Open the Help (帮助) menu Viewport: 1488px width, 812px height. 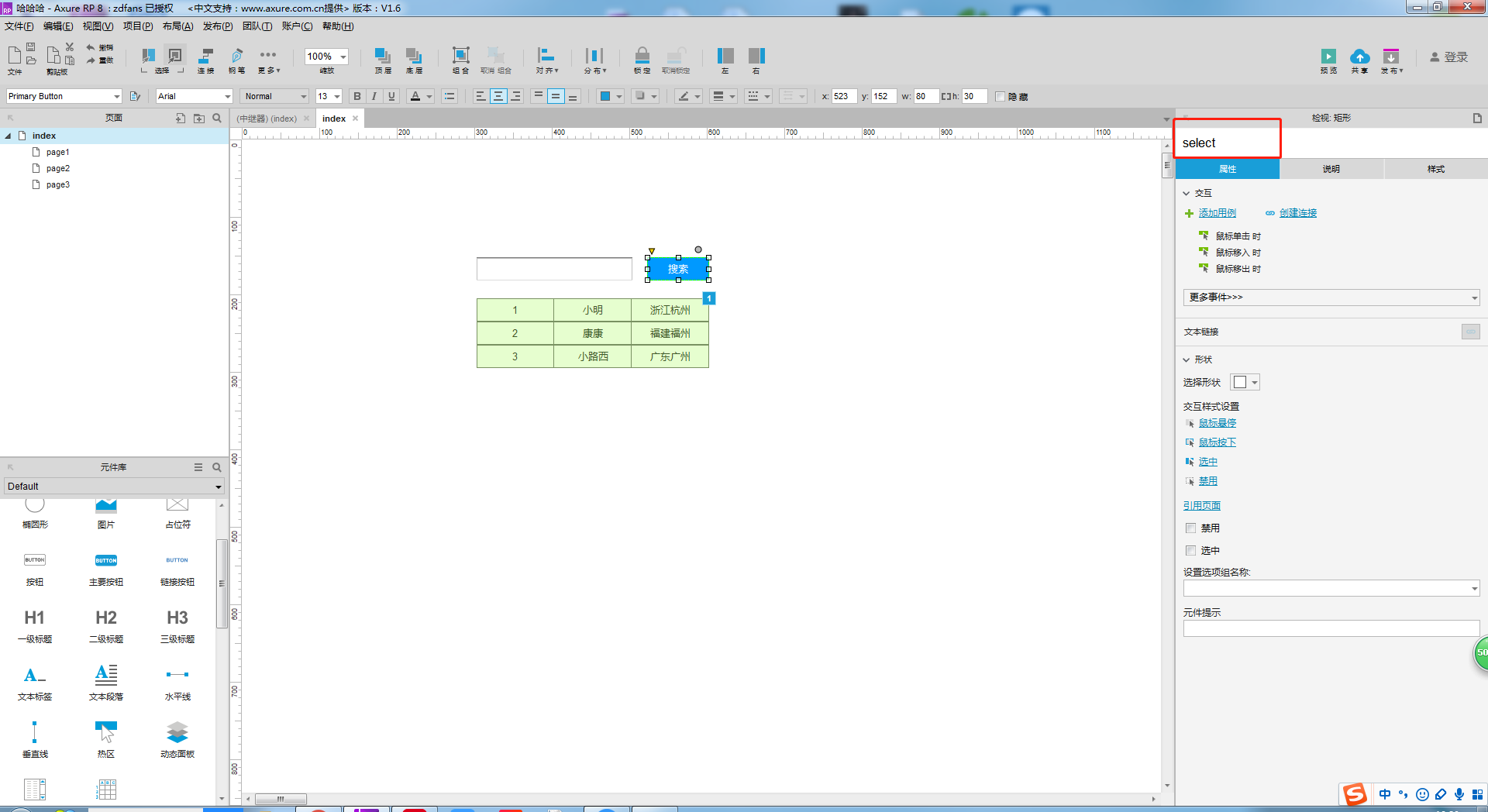[338, 26]
